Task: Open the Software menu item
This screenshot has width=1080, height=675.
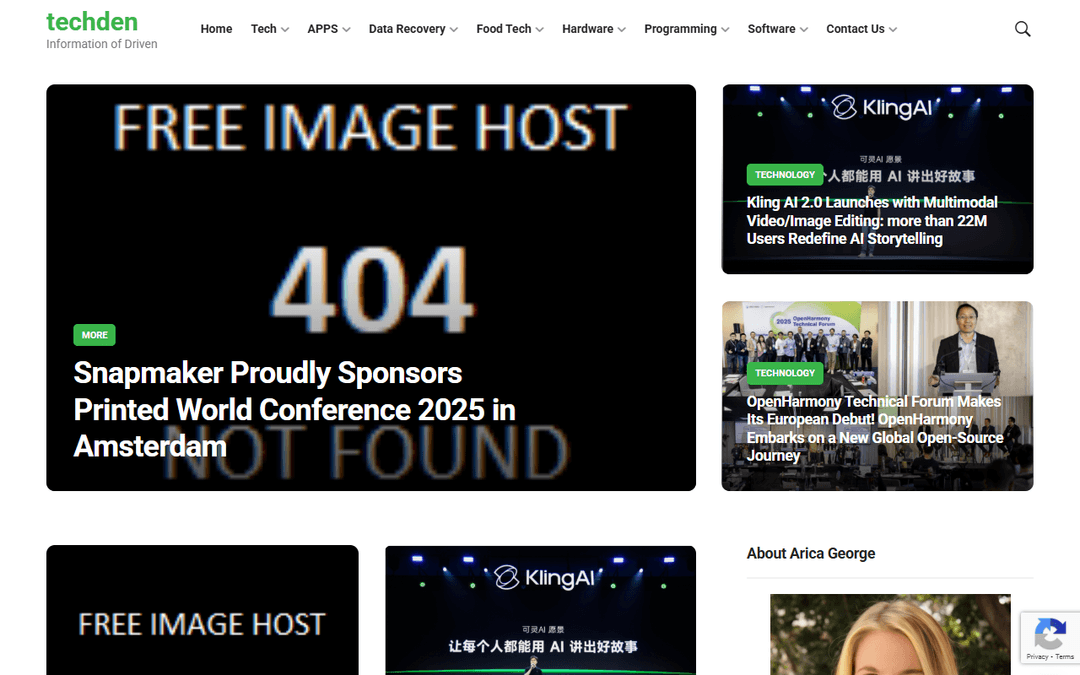Action: tap(771, 29)
